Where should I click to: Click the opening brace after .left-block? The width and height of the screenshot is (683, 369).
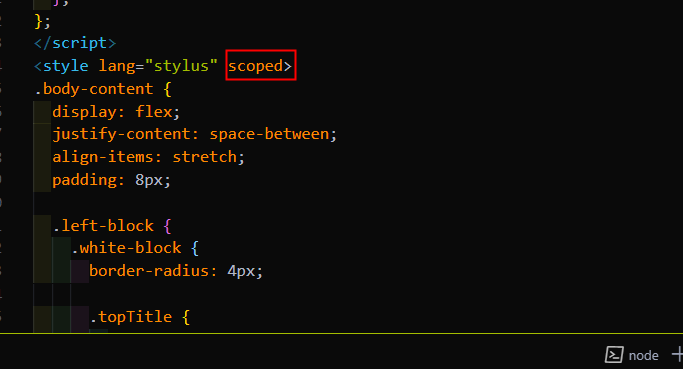coord(168,226)
